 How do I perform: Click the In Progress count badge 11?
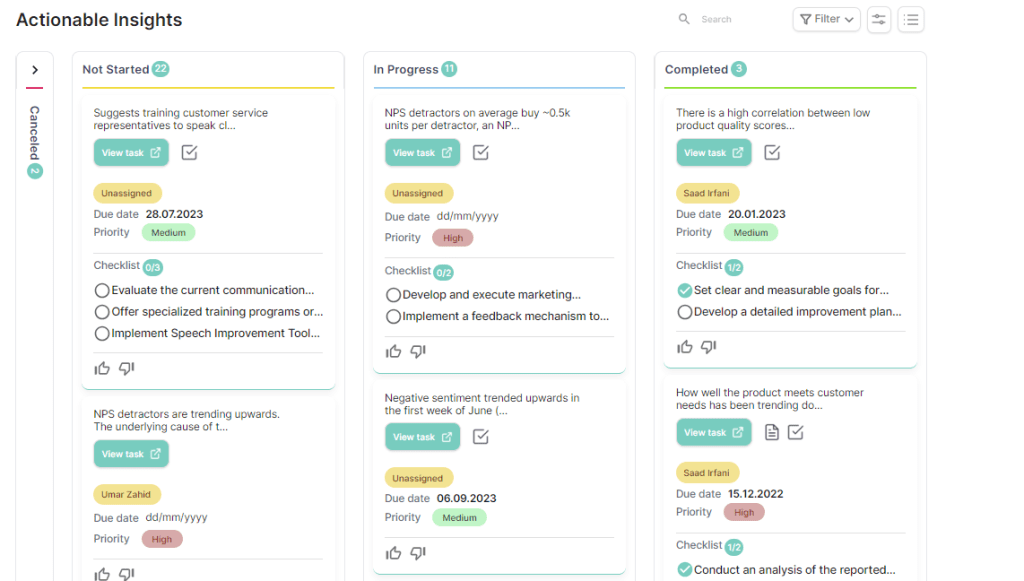coord(449,69)
